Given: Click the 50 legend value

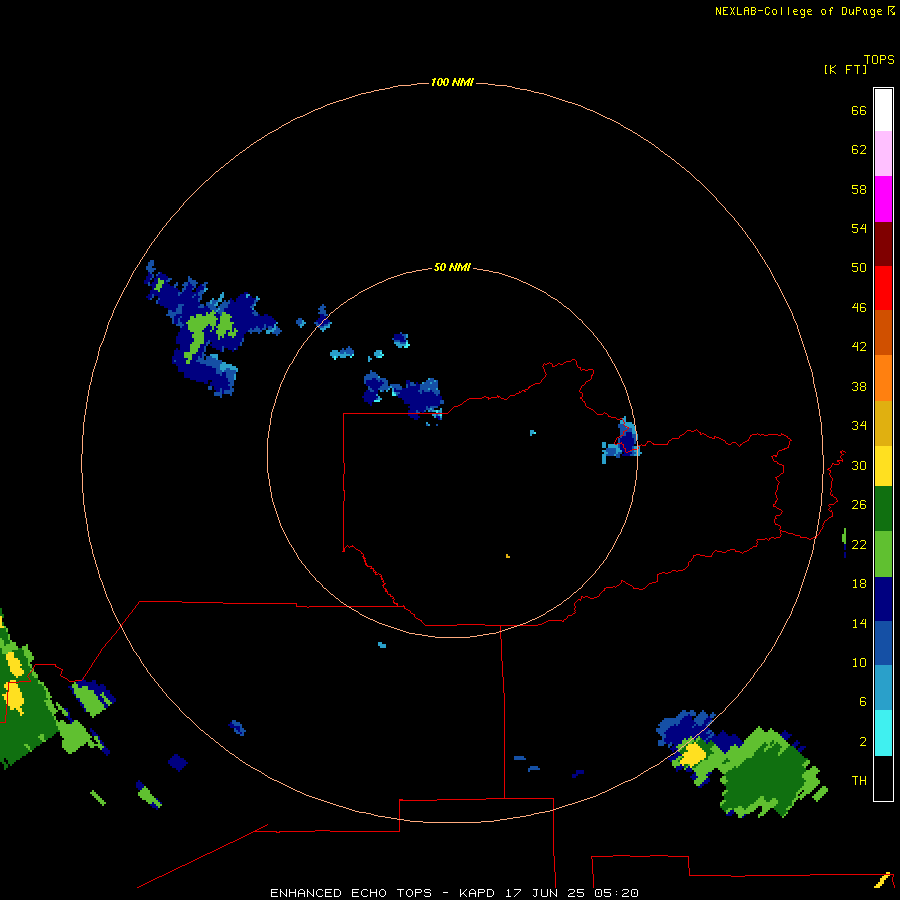Looking at the screenshot, I should click(859, 267).
